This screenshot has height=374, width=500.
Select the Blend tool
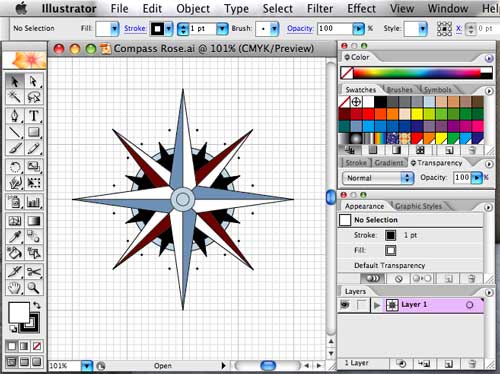click(x=34, y=237)
